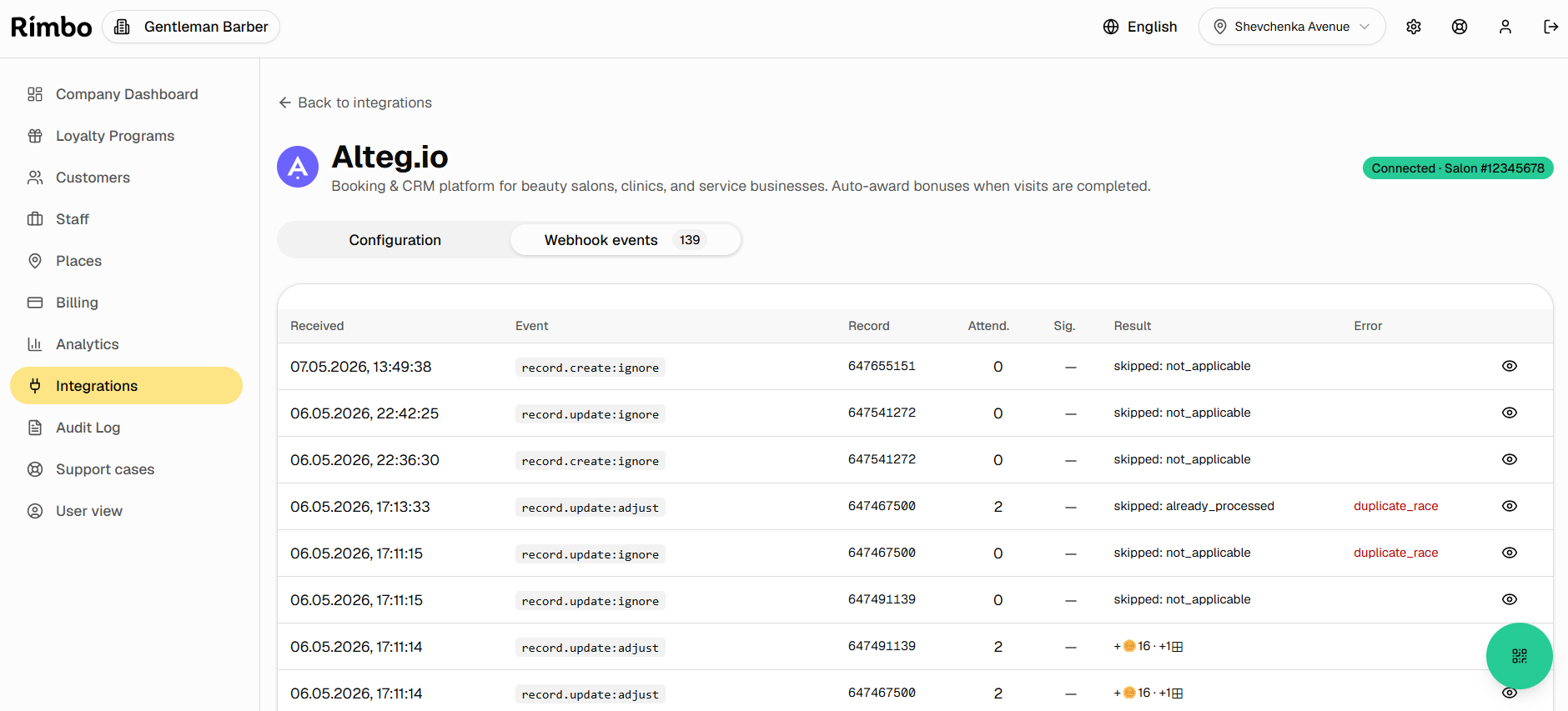Click the Alteg.io purple logo
Viewport: 1568px width, 711px height.
(x=298, y=167)
